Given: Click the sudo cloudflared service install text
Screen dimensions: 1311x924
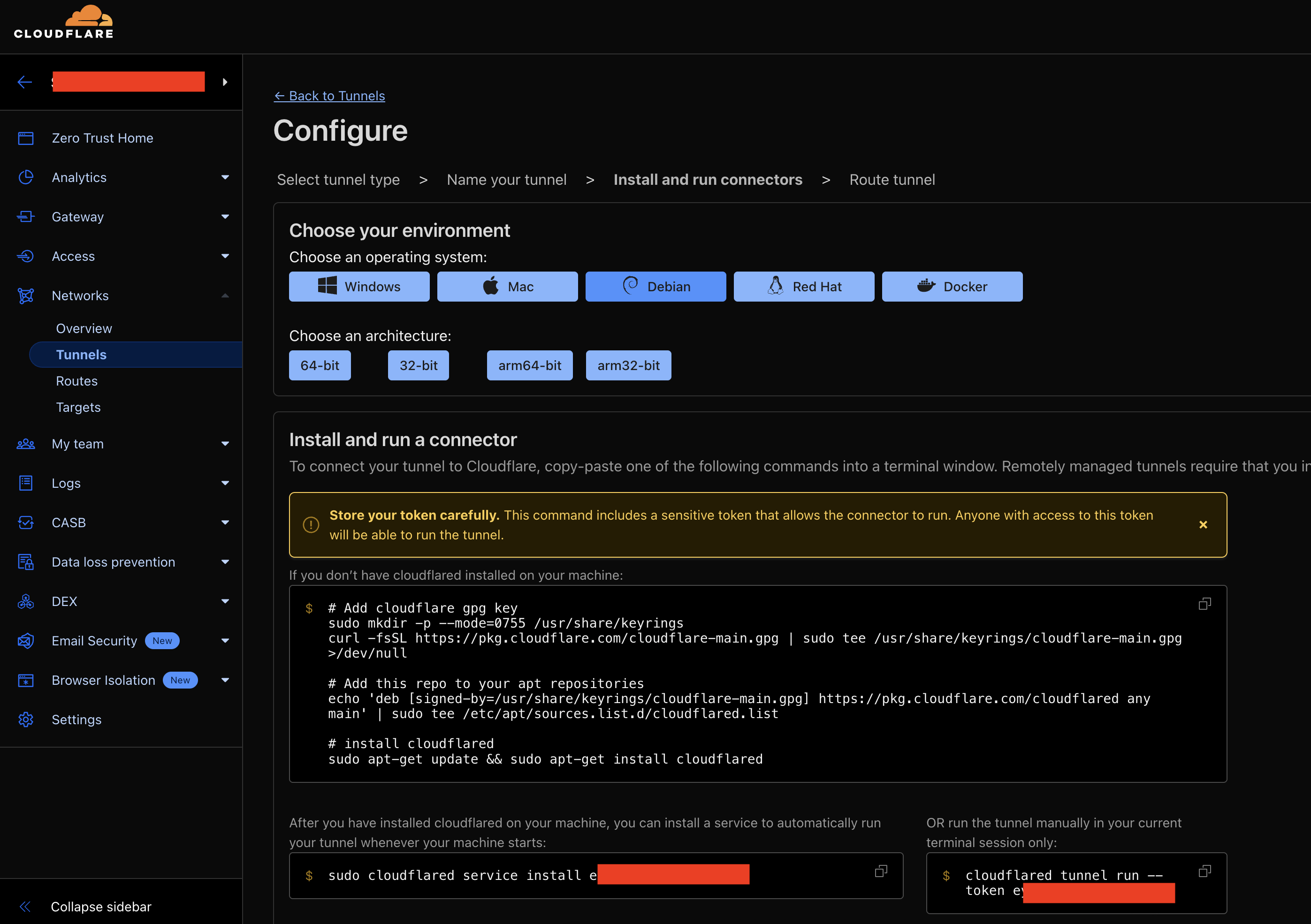Looking at the screenshot, I should (462, 876).
